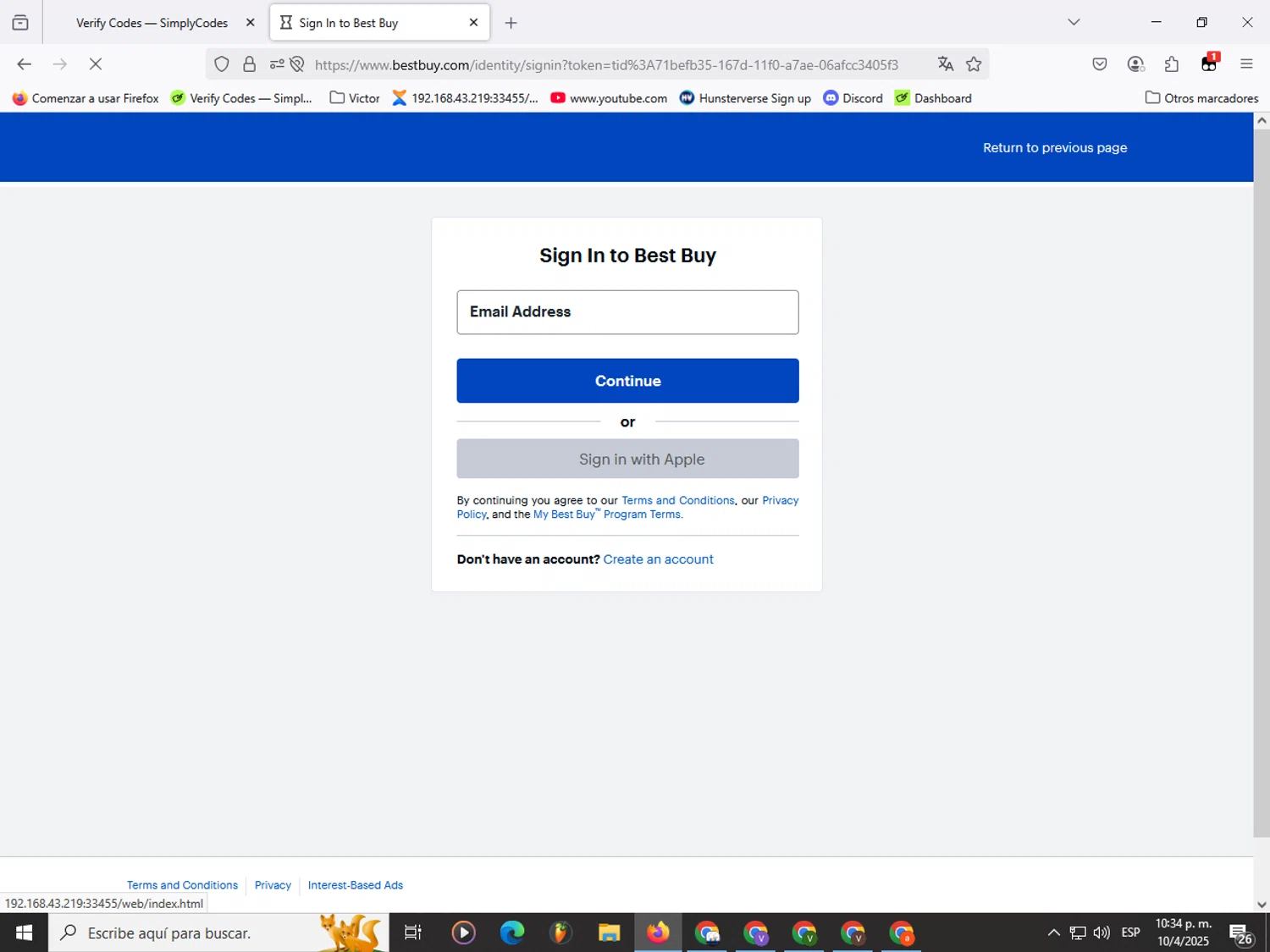Open the Dashboard bookmark
This screenshot has height=952, width=1270.
933,98
